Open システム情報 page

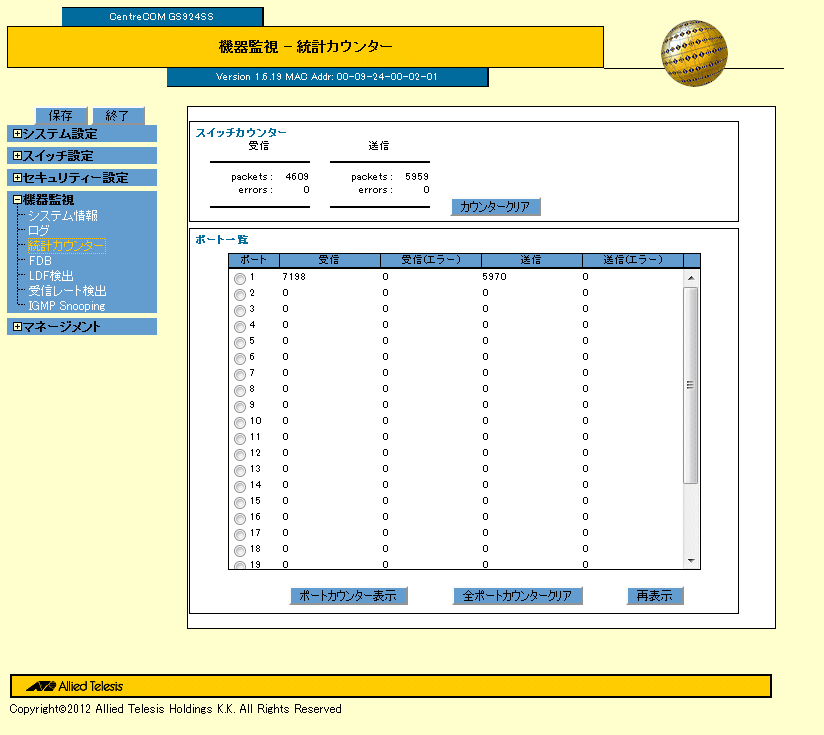[62, 216]
